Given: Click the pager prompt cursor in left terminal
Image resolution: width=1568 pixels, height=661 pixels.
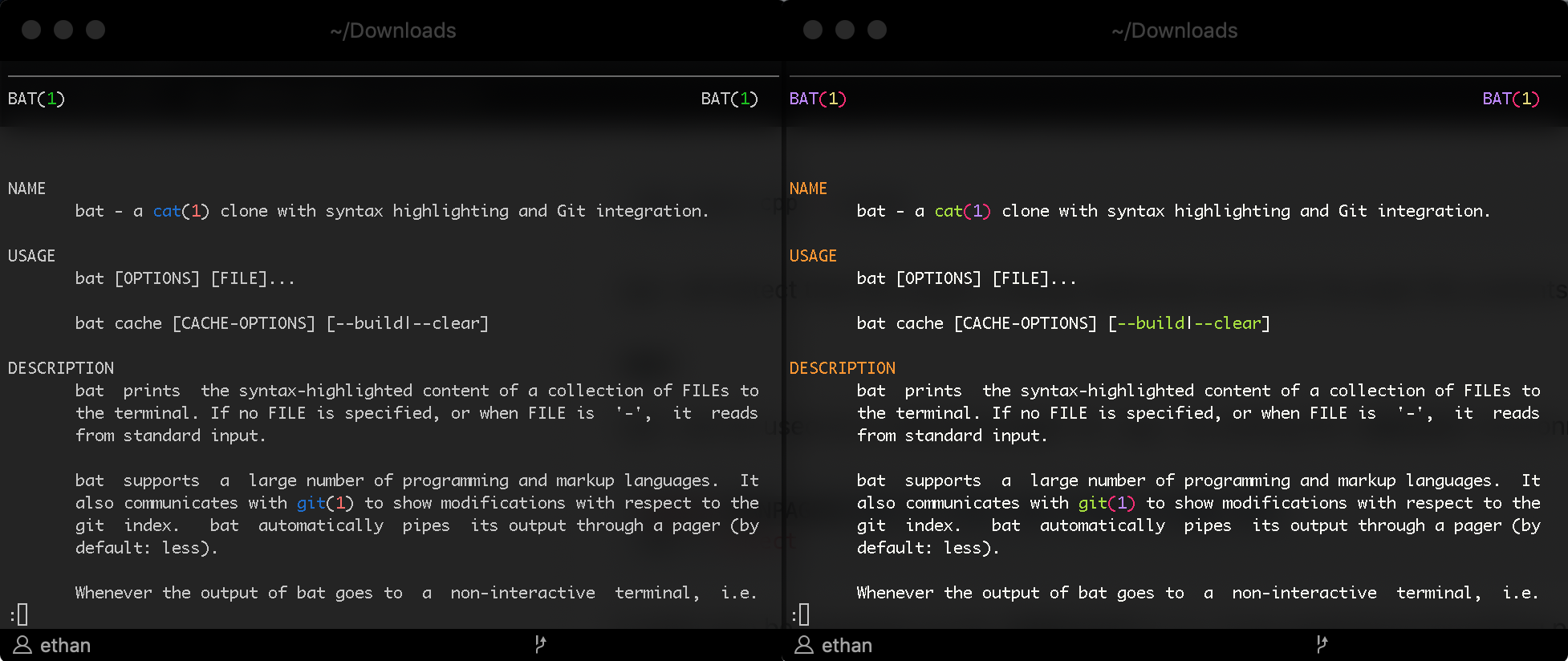Looking at the screenshot, I should coord(22,614).
